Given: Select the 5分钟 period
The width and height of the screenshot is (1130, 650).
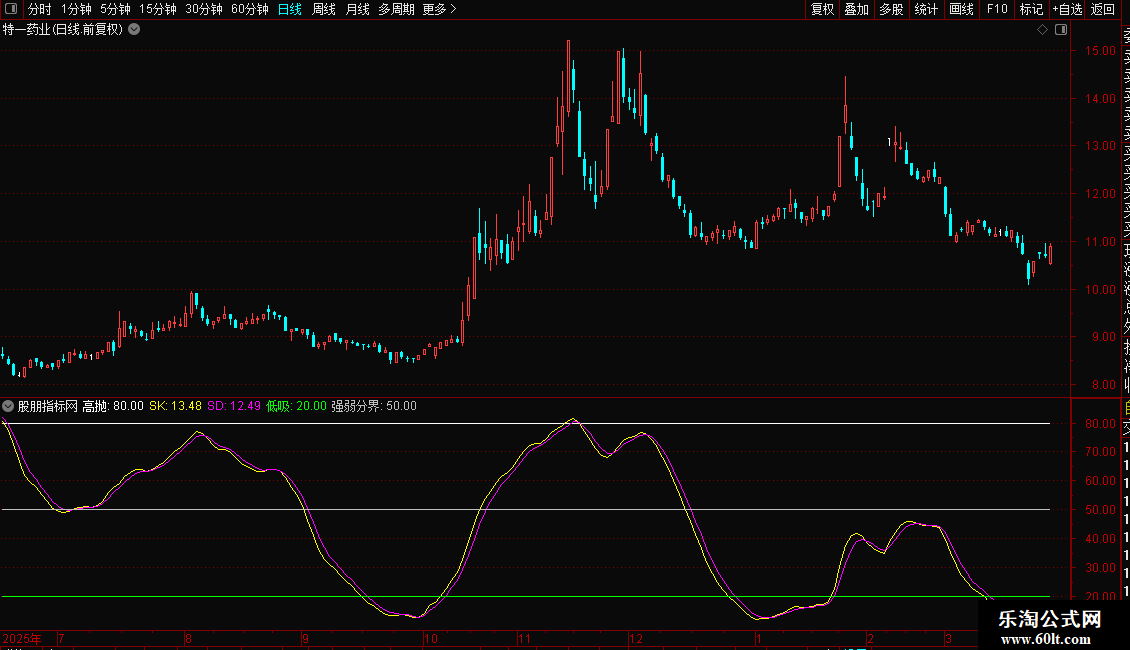Looking at the screenshot, I should (115, 9).
